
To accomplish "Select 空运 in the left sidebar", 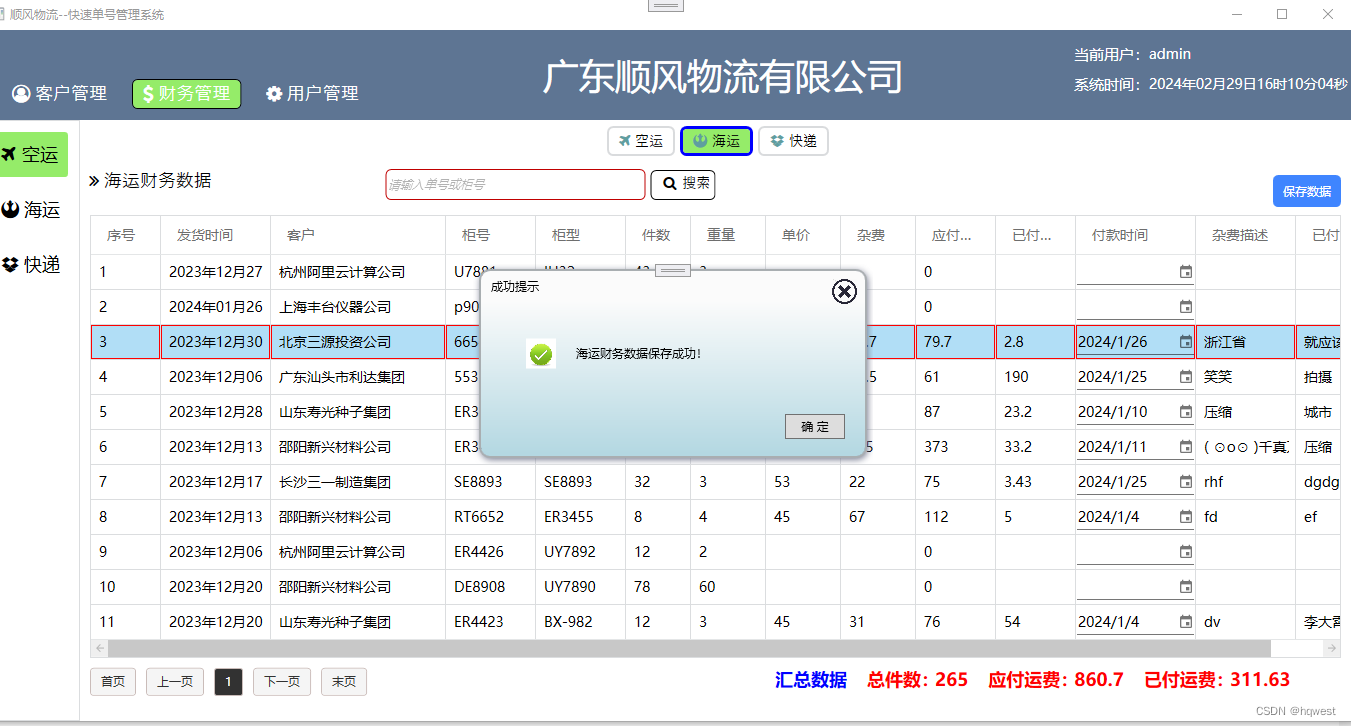I will (x=34, y=155).
